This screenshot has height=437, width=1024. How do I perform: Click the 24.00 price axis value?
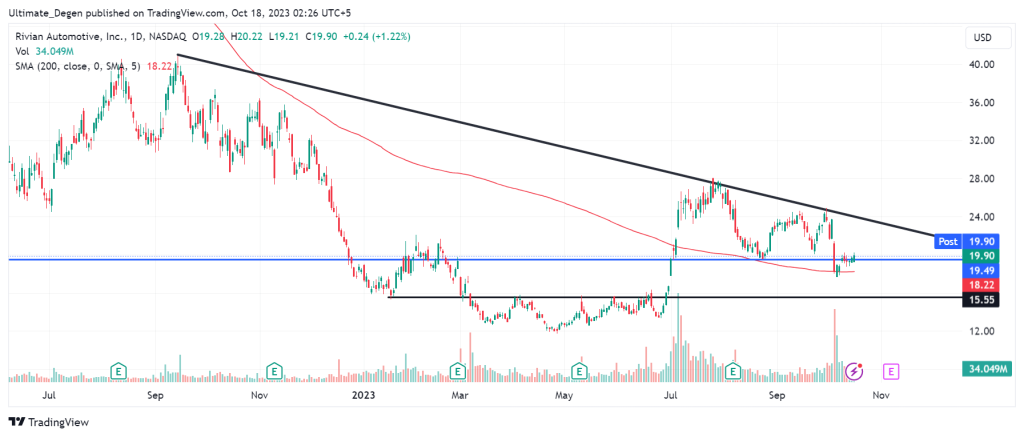(x=983, y=217)
